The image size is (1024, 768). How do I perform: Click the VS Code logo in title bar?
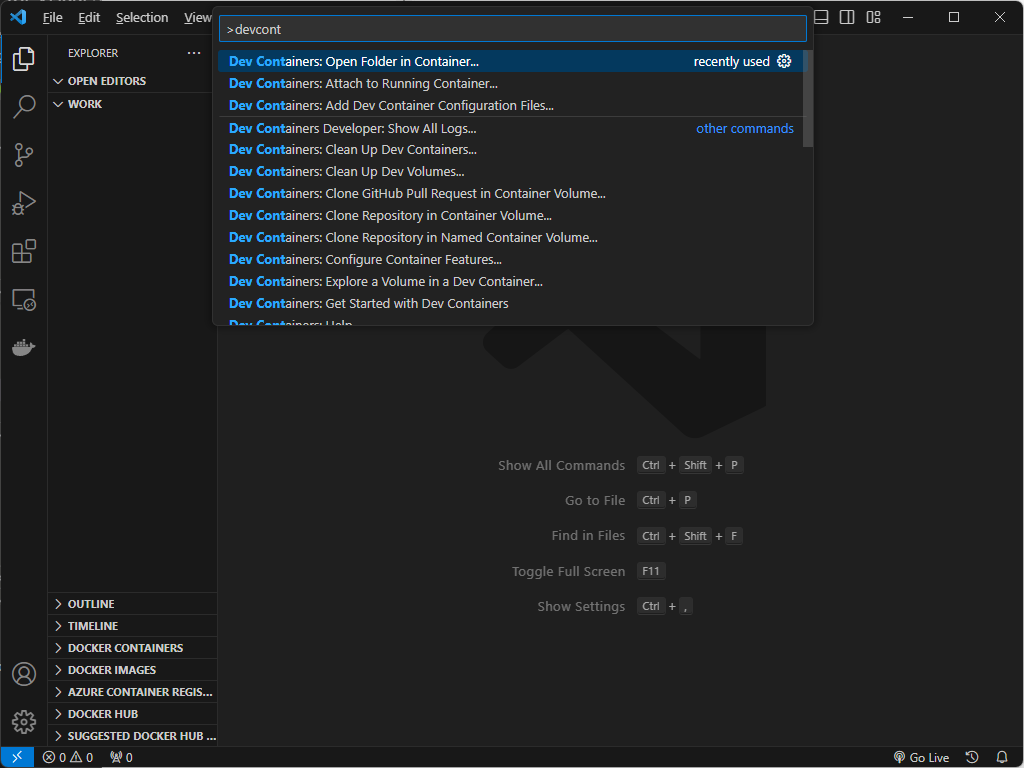click(18, 17)
